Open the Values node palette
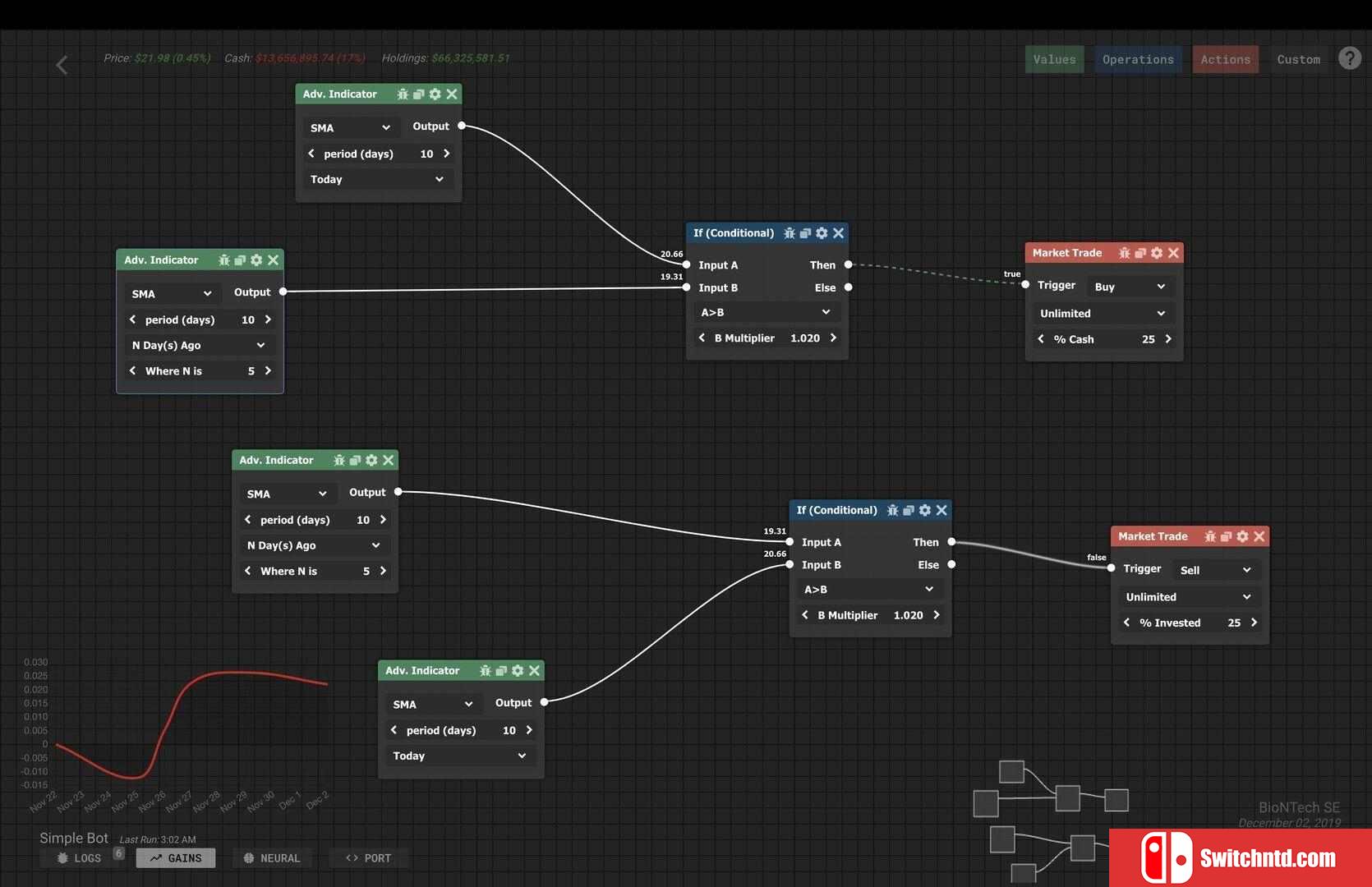The image size is (1372, 887). [1054, 59]
